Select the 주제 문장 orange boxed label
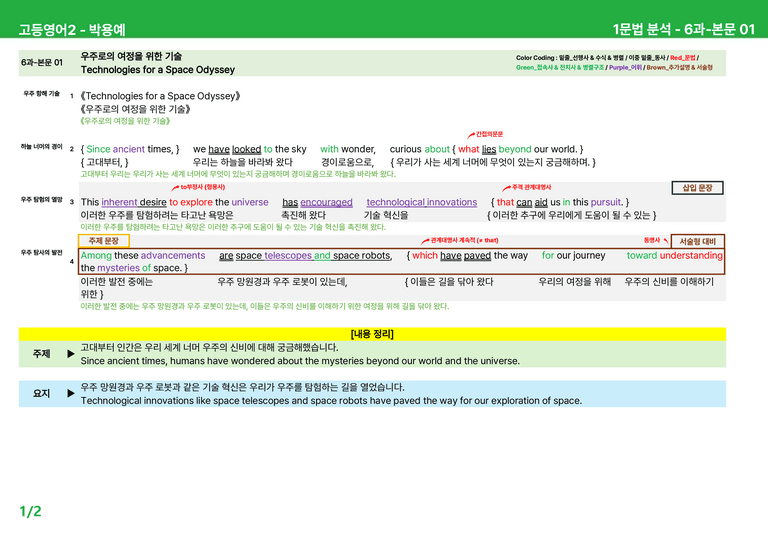The image size is (768, 543). click(104, 240)
